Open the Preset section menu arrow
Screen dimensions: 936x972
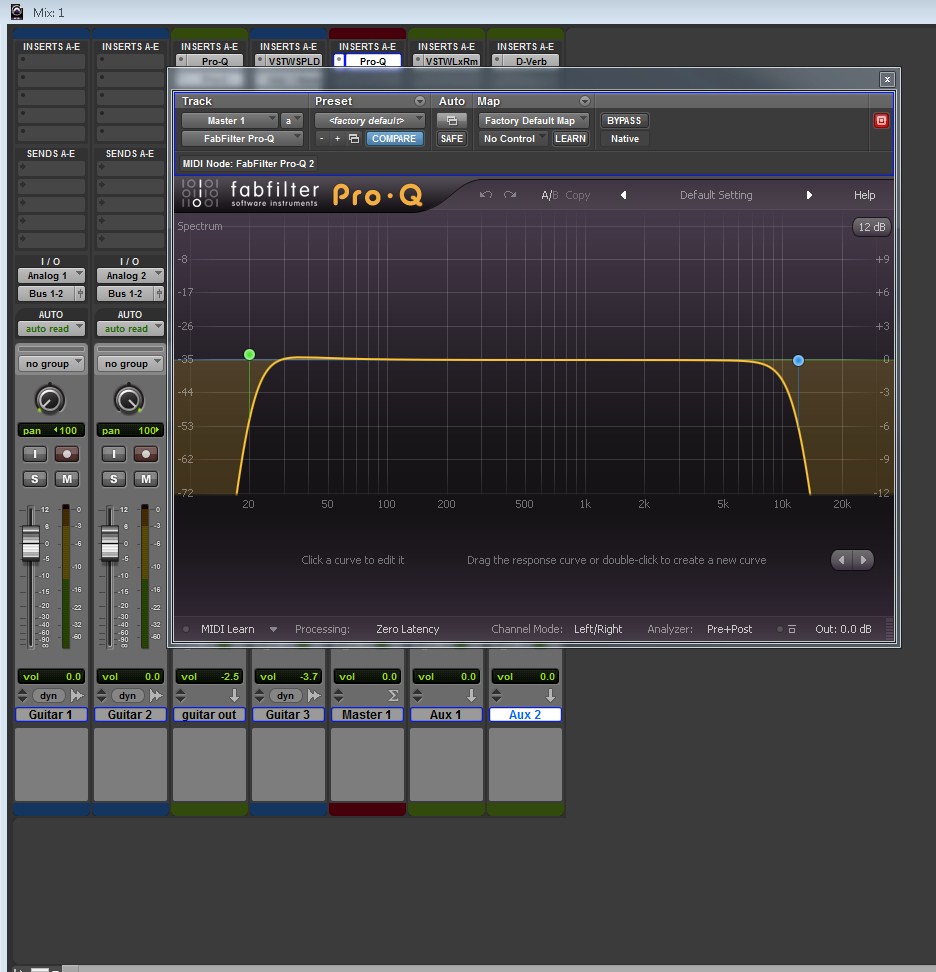[420, 101]
